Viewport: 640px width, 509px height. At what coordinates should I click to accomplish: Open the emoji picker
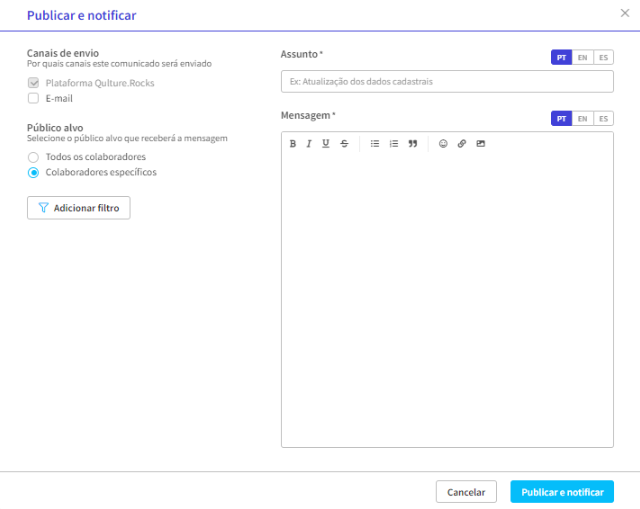pyautogui.click(x=443, y=144)
